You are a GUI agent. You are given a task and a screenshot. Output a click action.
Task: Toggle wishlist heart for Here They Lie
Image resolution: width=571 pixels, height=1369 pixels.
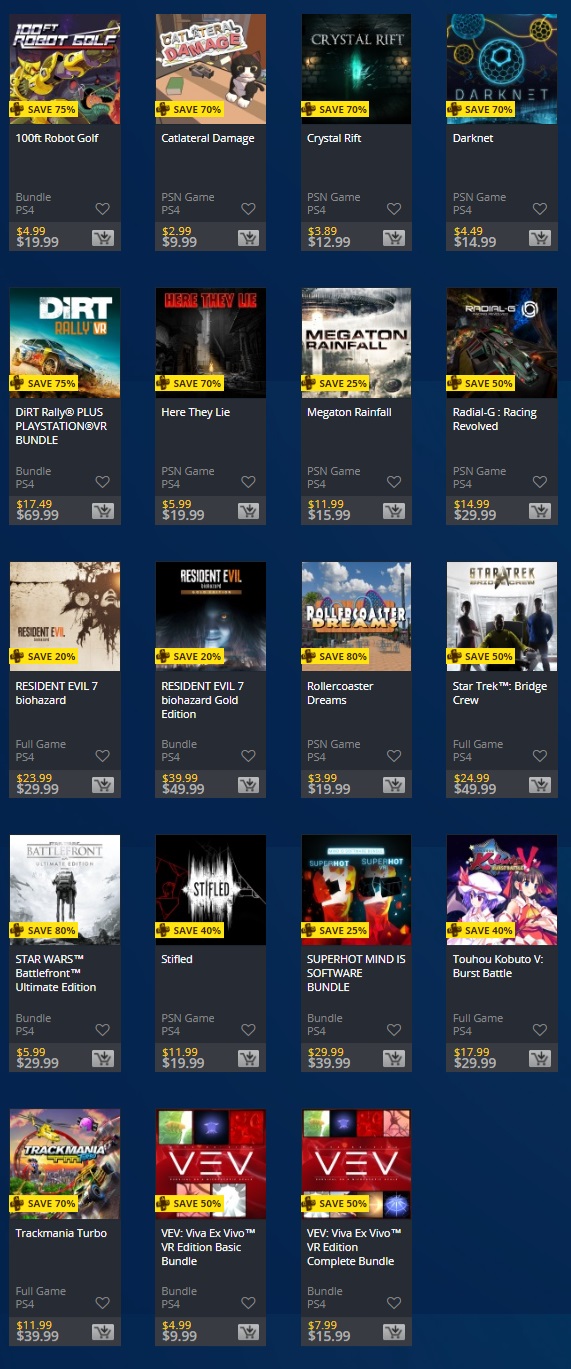[x=248, y=482]
